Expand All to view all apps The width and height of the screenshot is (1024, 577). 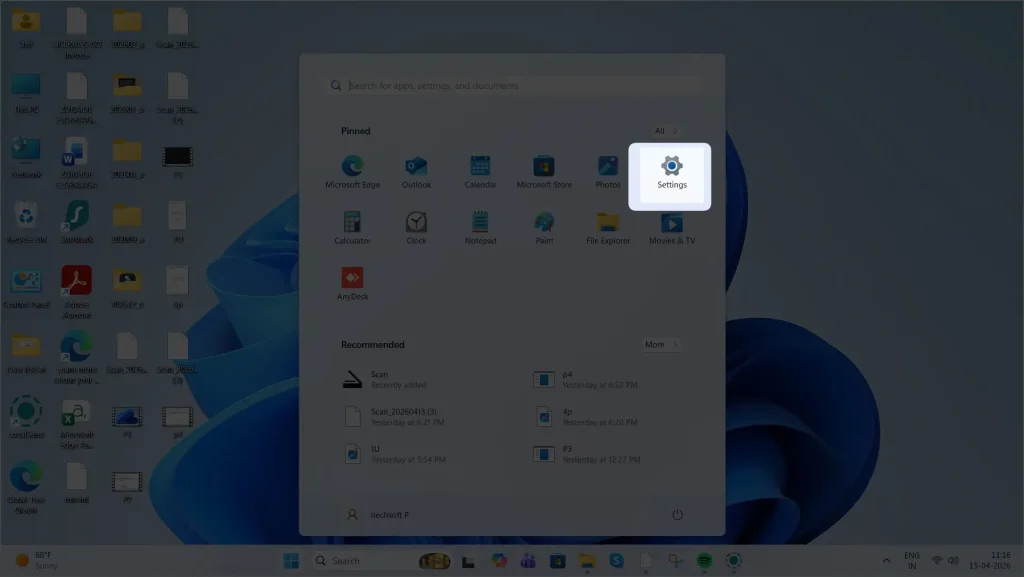(662, 130)
